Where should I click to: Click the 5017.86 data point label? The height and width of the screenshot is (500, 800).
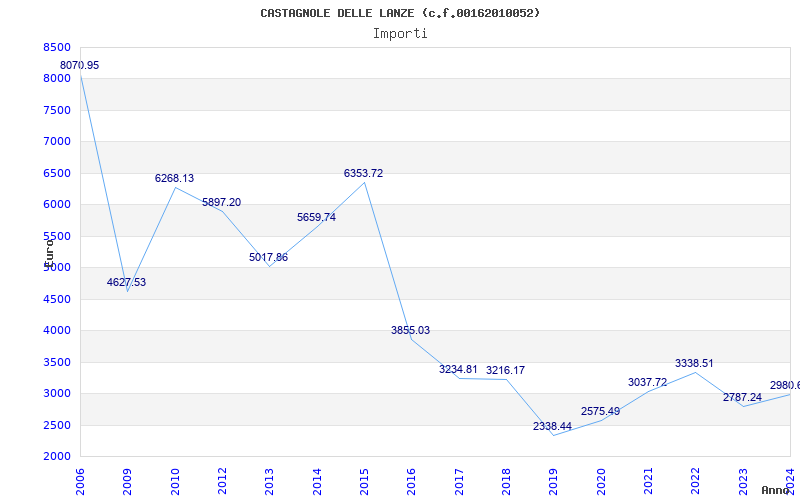point(268,257)
